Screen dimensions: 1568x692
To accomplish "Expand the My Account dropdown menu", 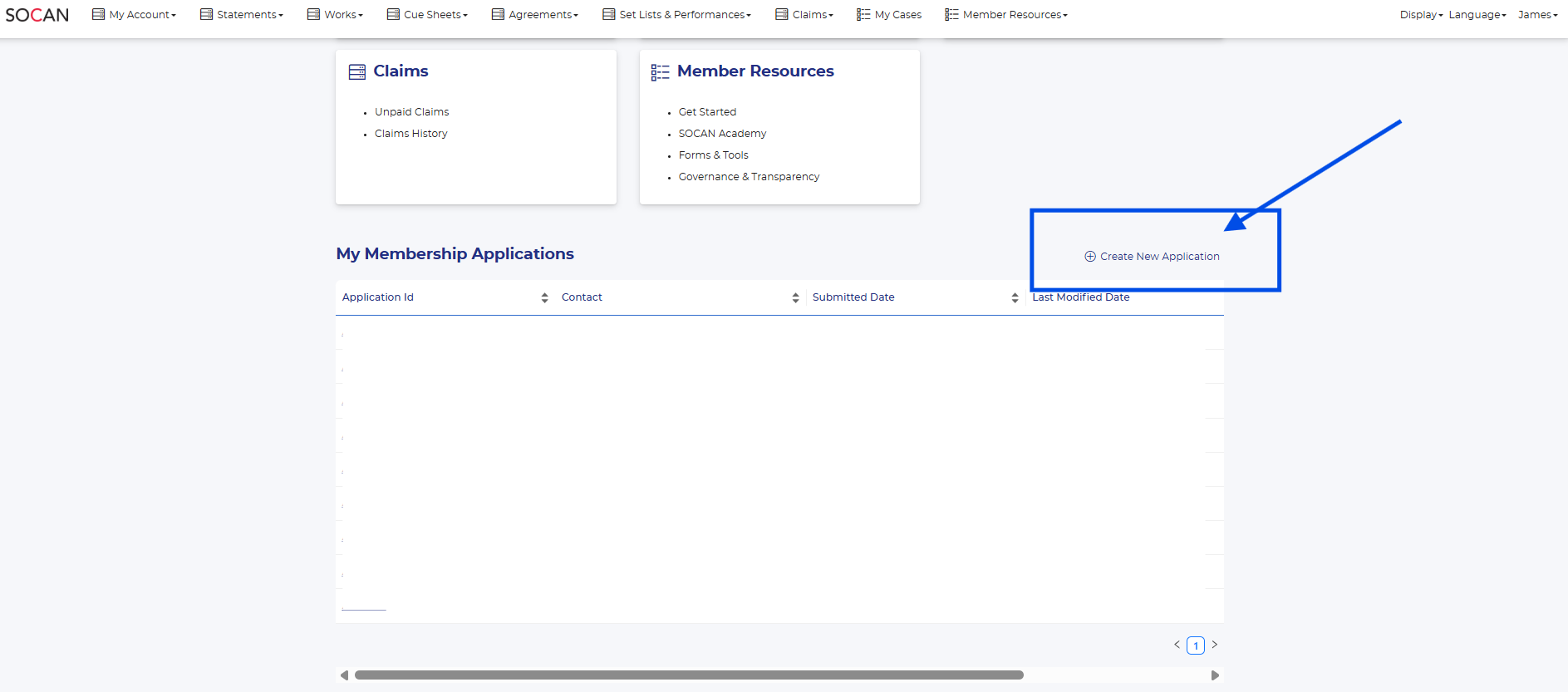I will (135, 15).
